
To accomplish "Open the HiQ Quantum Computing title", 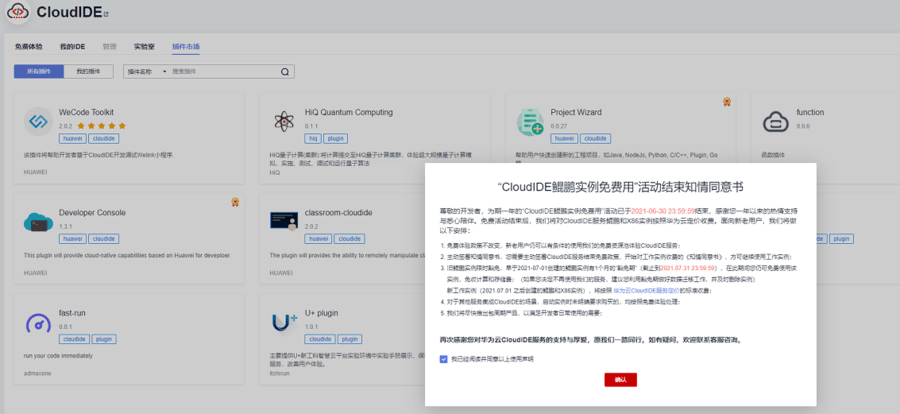I will (349, 113).
